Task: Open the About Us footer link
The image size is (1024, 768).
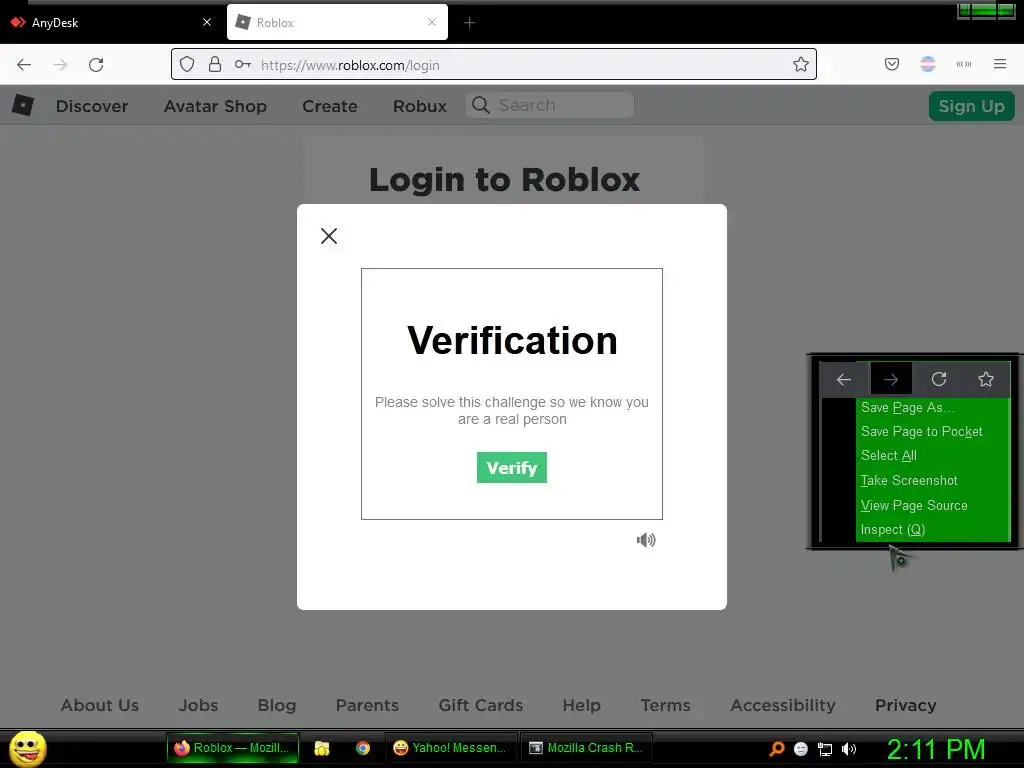Action: point(100,705)
